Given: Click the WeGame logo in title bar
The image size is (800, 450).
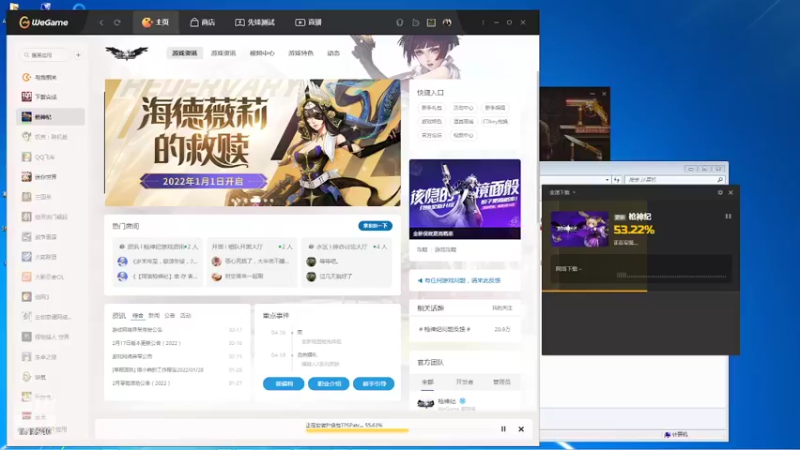Looking at the screenshot, I should point(44,22).
